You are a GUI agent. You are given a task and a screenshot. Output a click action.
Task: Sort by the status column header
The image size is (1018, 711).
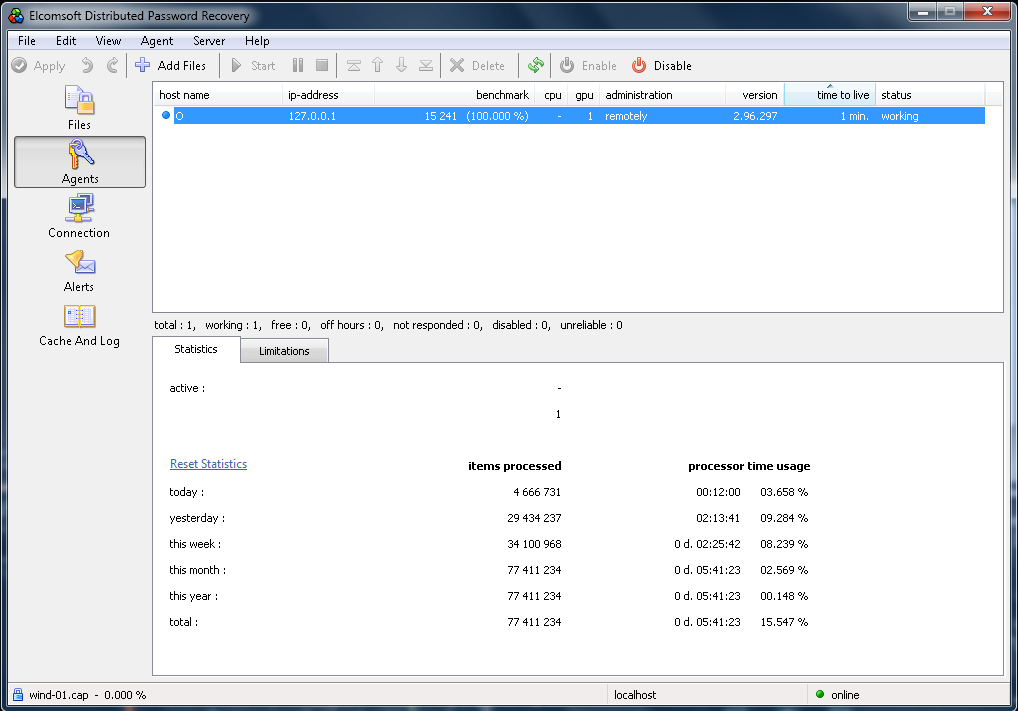tap(930, 95)
